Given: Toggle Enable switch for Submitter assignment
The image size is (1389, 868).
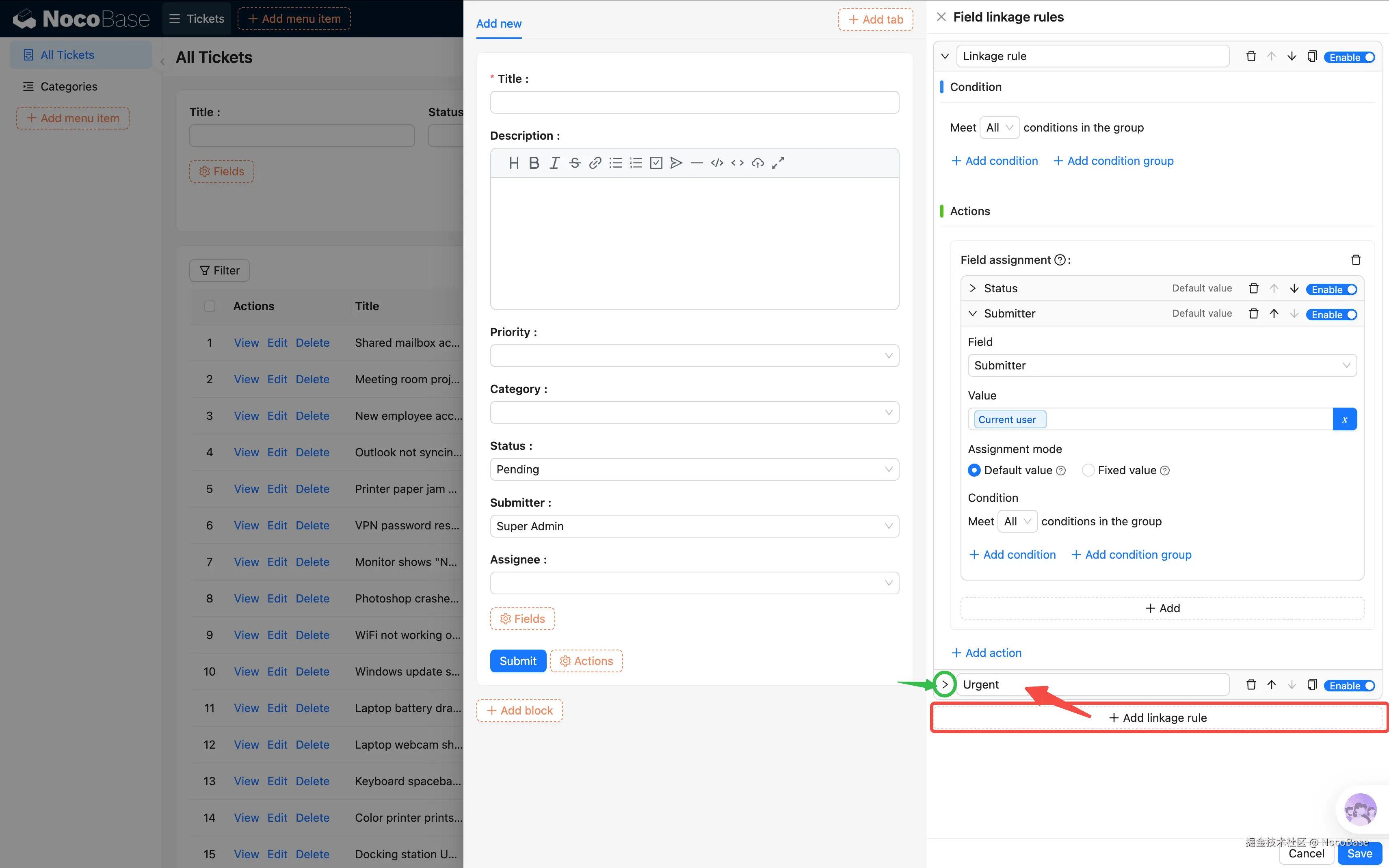Looking at the screenshot, I should [1332, 315].
